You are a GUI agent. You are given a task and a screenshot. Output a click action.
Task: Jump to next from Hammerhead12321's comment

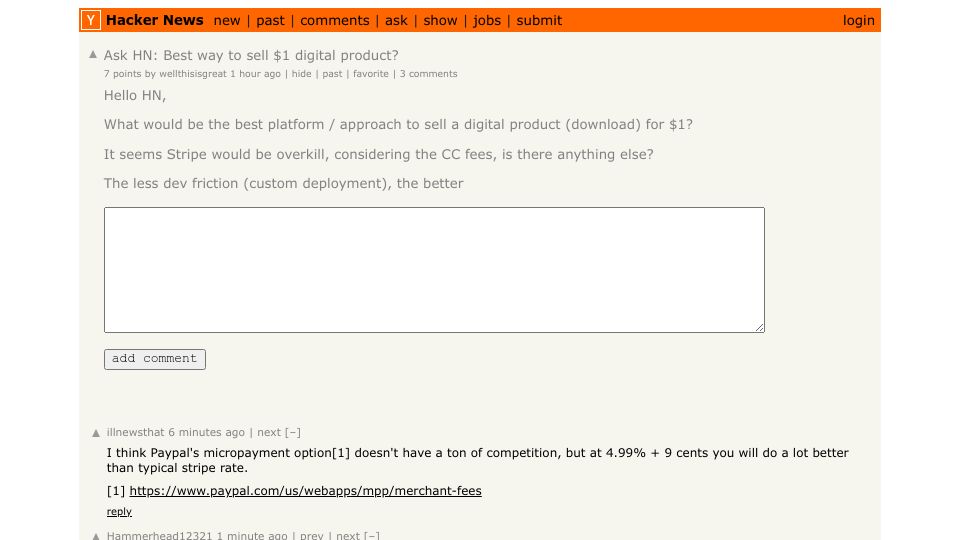point(348,536)
